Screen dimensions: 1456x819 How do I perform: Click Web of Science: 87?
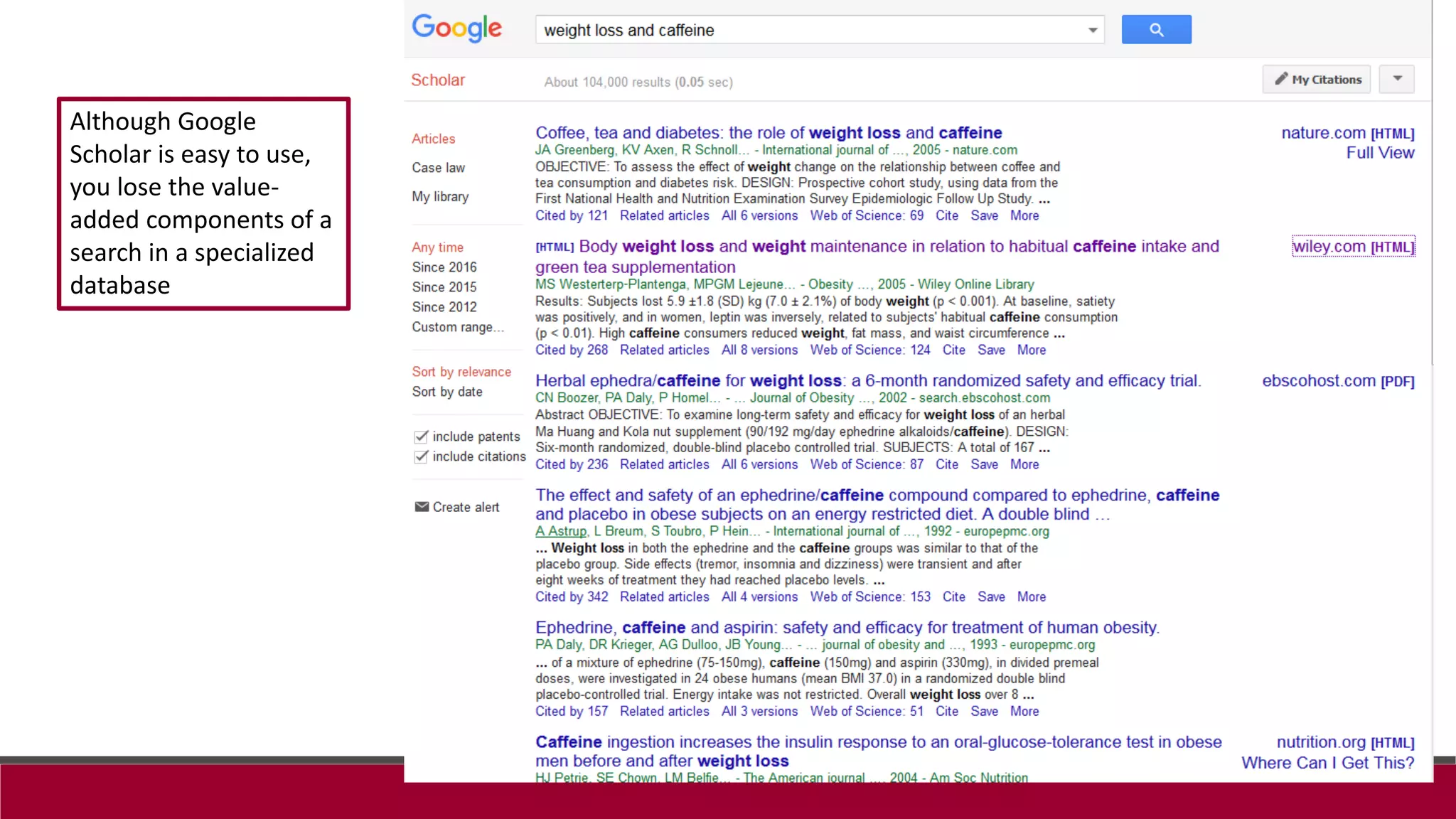click(x=867, y=464)
